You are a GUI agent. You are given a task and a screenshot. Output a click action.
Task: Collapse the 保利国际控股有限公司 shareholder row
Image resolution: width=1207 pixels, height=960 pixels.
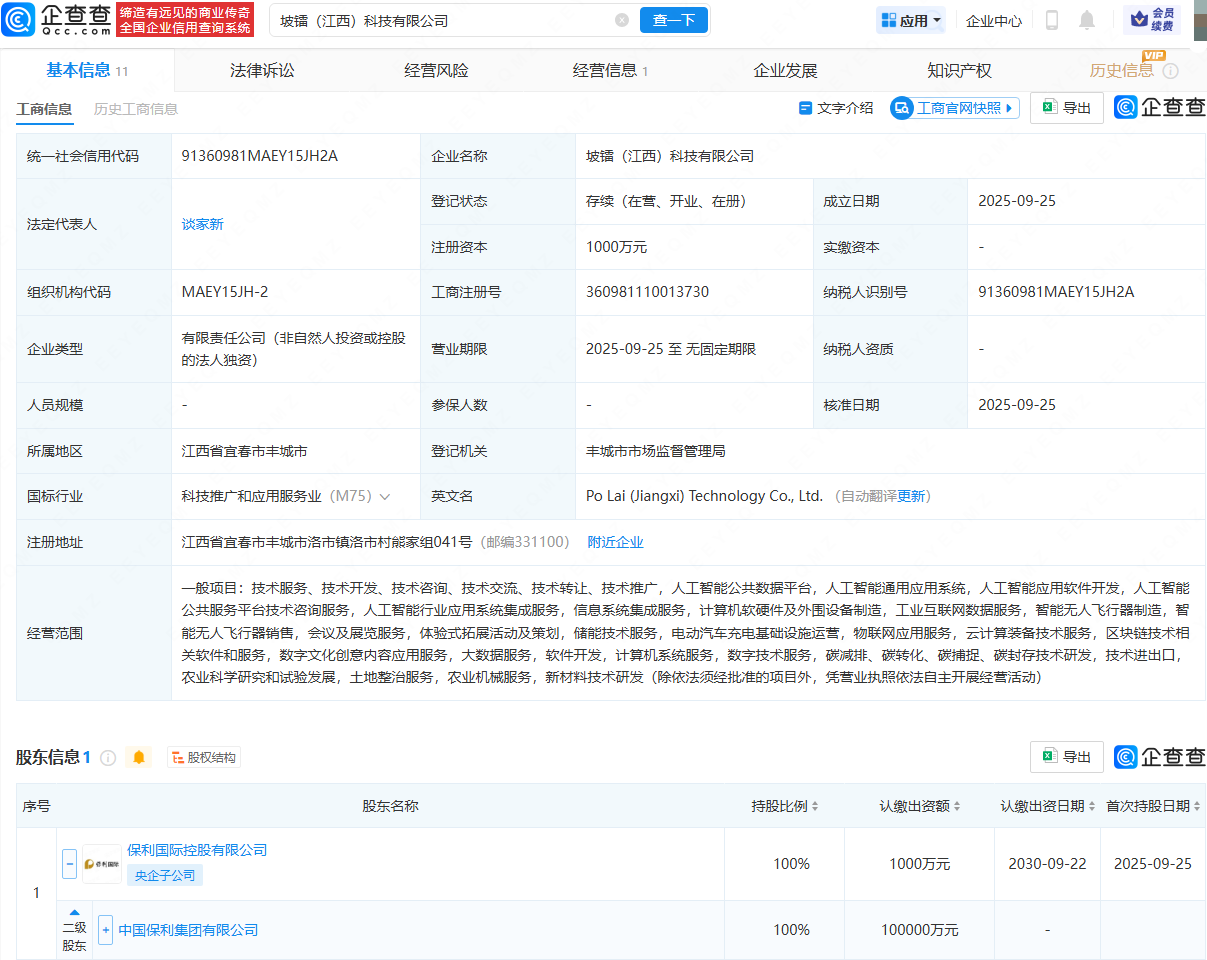point(69,863)
